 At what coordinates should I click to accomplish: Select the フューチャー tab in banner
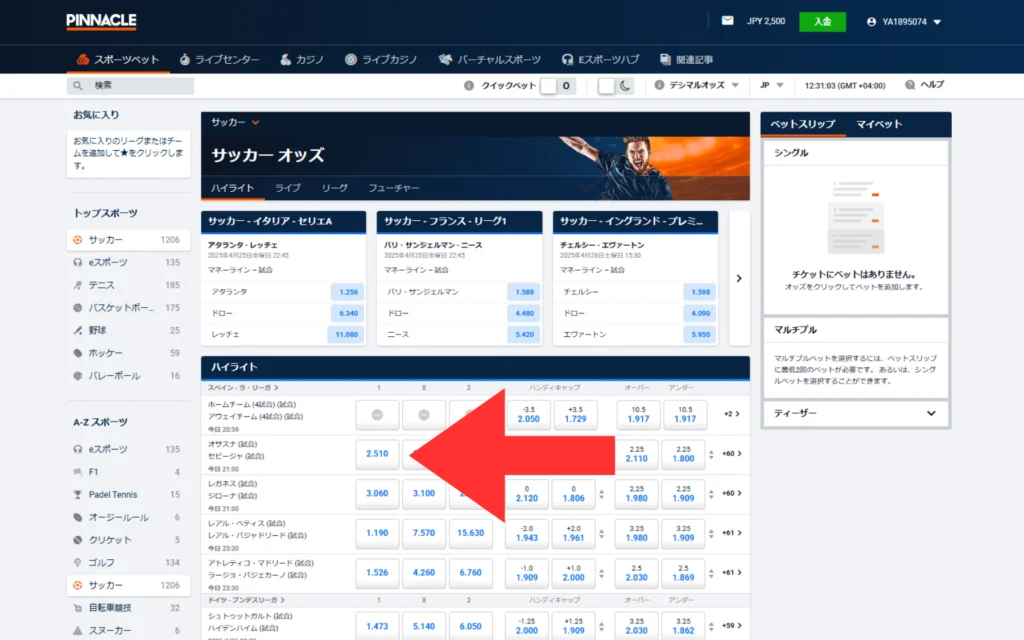[394, 188]
